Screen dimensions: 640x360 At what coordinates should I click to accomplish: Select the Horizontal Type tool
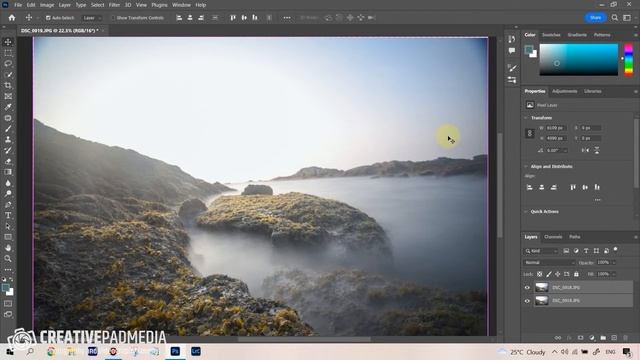pyautogui.click(x=8, y=215)
